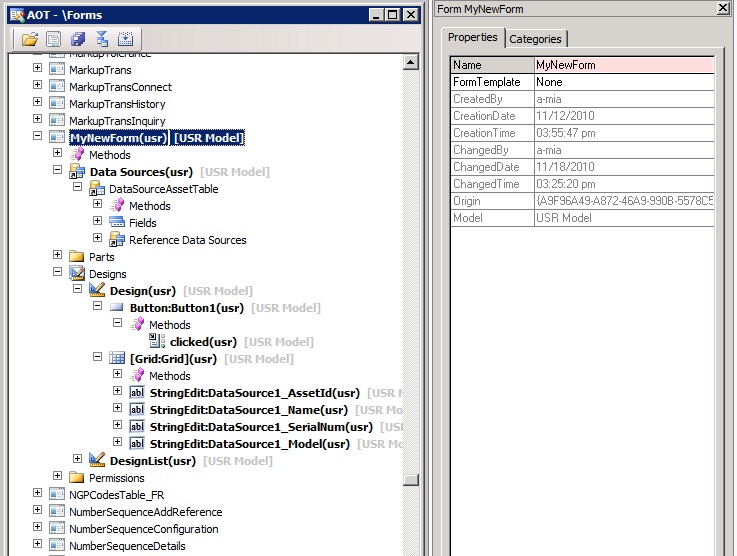Edit the Name property value MyNewForm
This screenshot has width=737, height=556.
624,65
